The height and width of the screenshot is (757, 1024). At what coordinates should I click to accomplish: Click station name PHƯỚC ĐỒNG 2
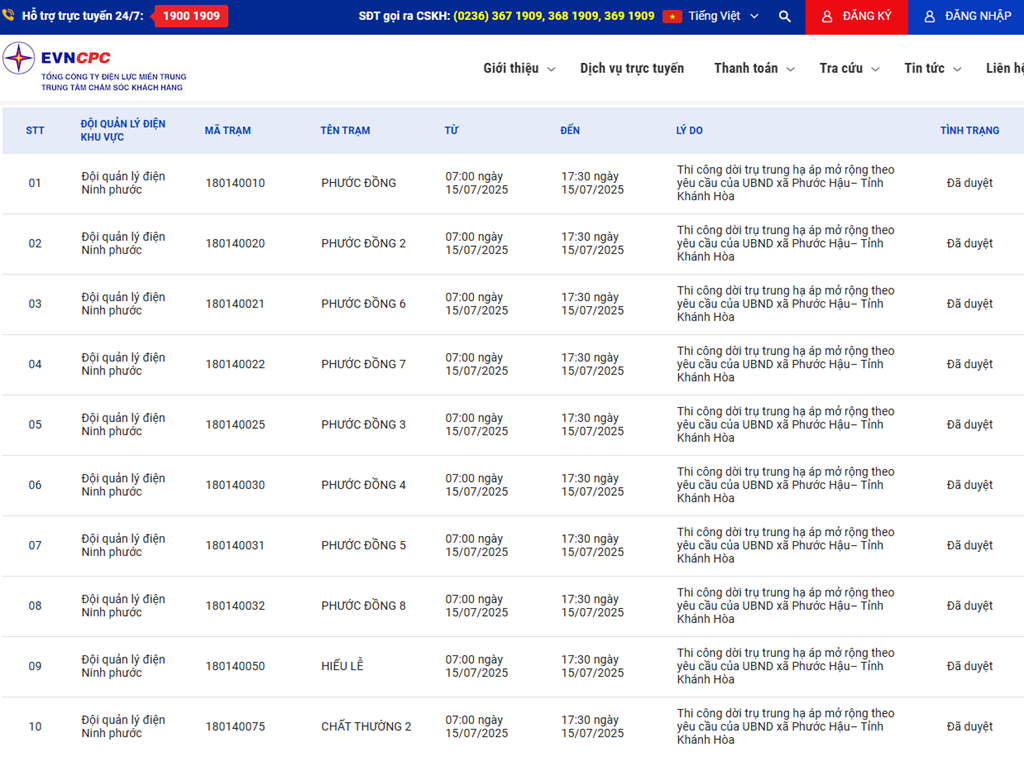click(x=363, y=243)
